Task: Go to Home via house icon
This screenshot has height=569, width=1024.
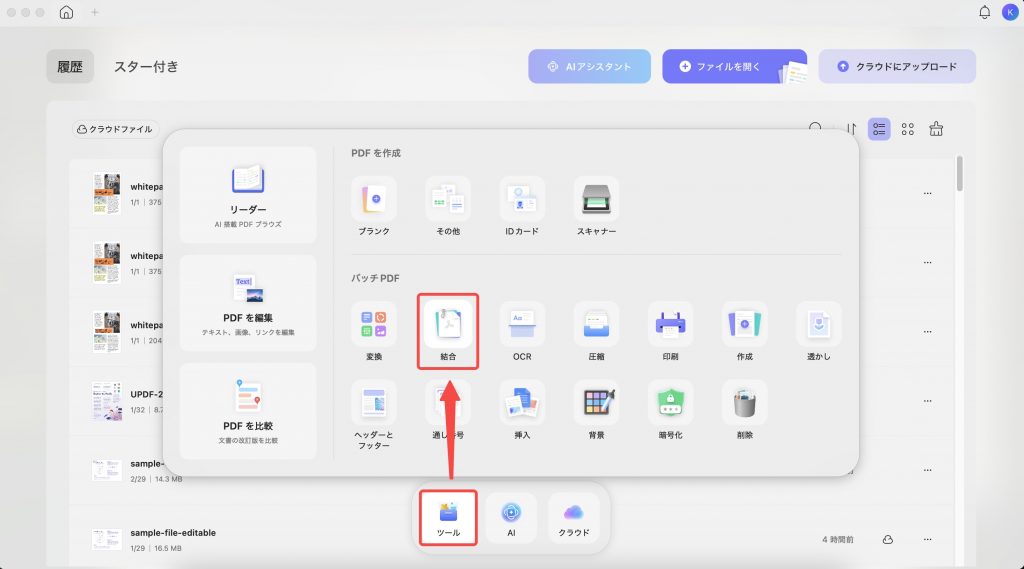Action: tap(67, 12)
